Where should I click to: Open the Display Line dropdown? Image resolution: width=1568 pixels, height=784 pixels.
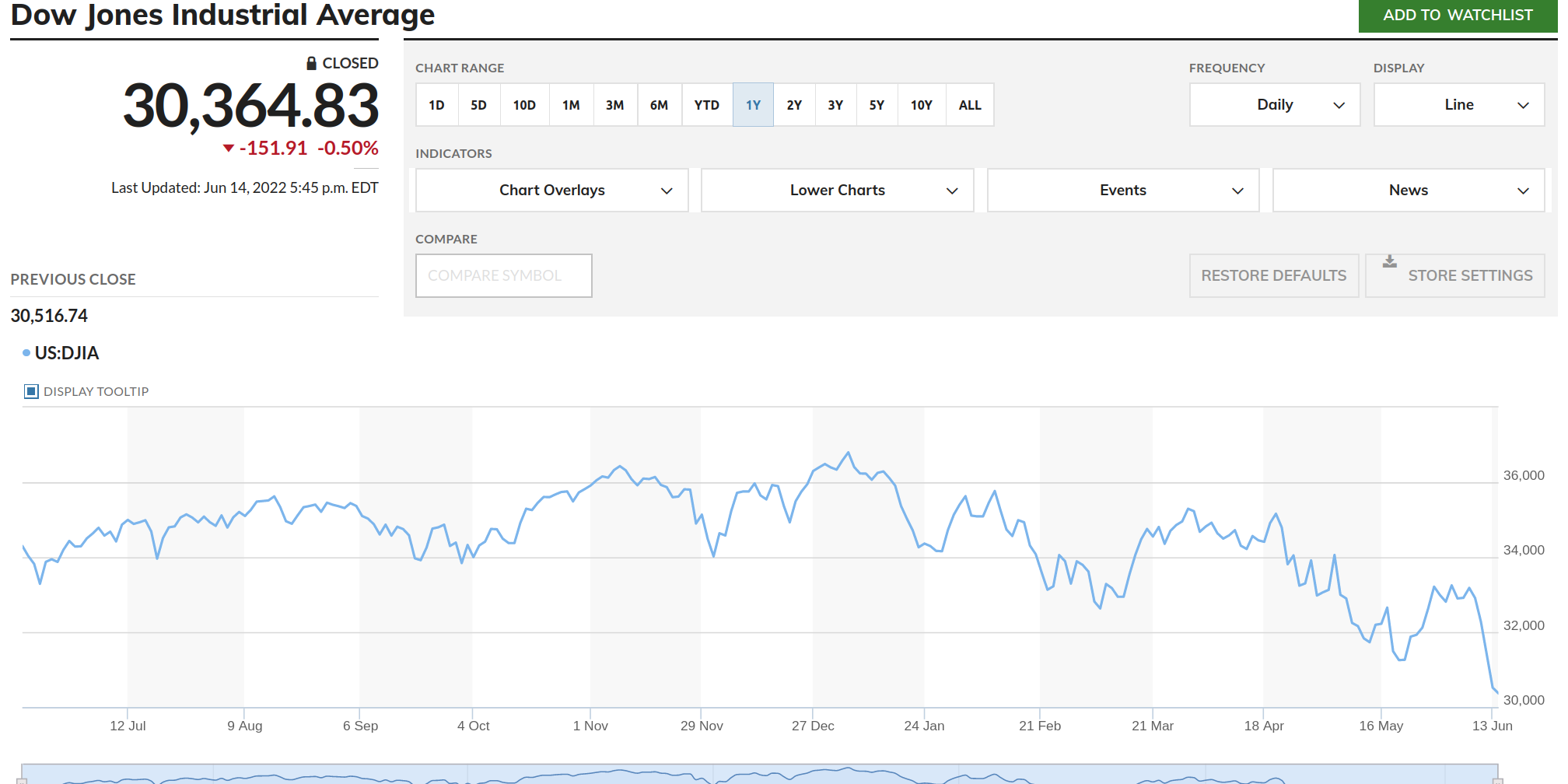point(1459,105)
